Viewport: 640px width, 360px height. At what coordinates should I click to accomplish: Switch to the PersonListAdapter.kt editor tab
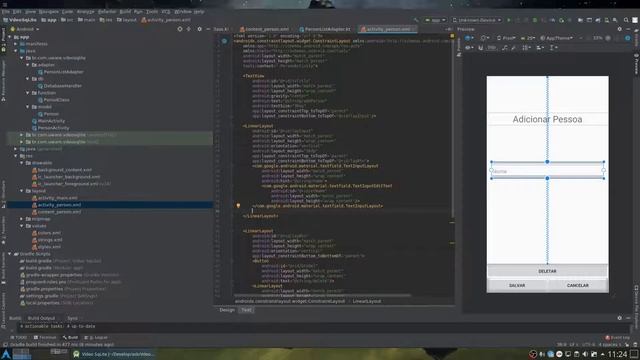click(x=325, y=29)
